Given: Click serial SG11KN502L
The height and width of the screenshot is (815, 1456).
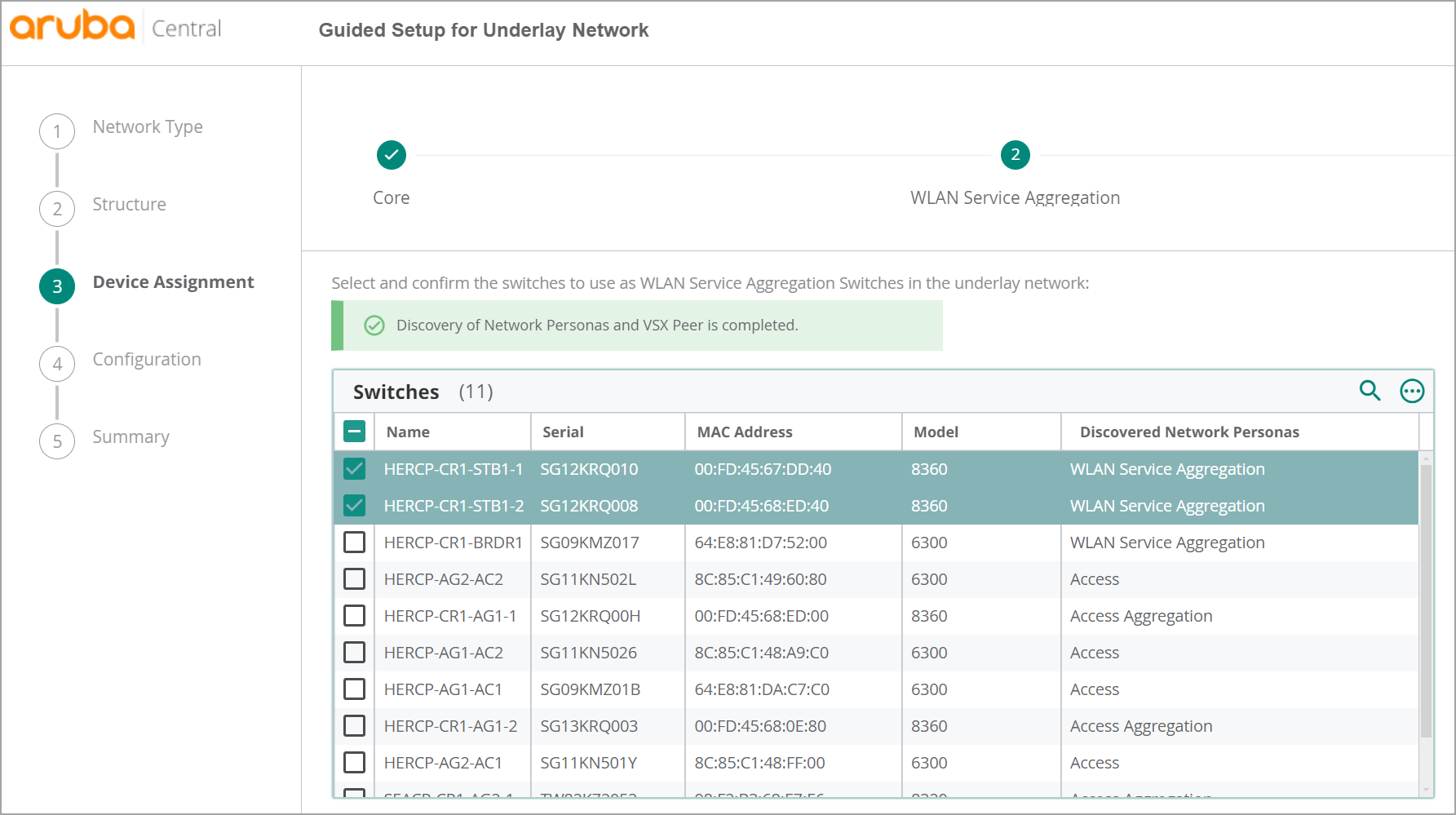Looking at the screenshot, I should (x=588, y=579).
